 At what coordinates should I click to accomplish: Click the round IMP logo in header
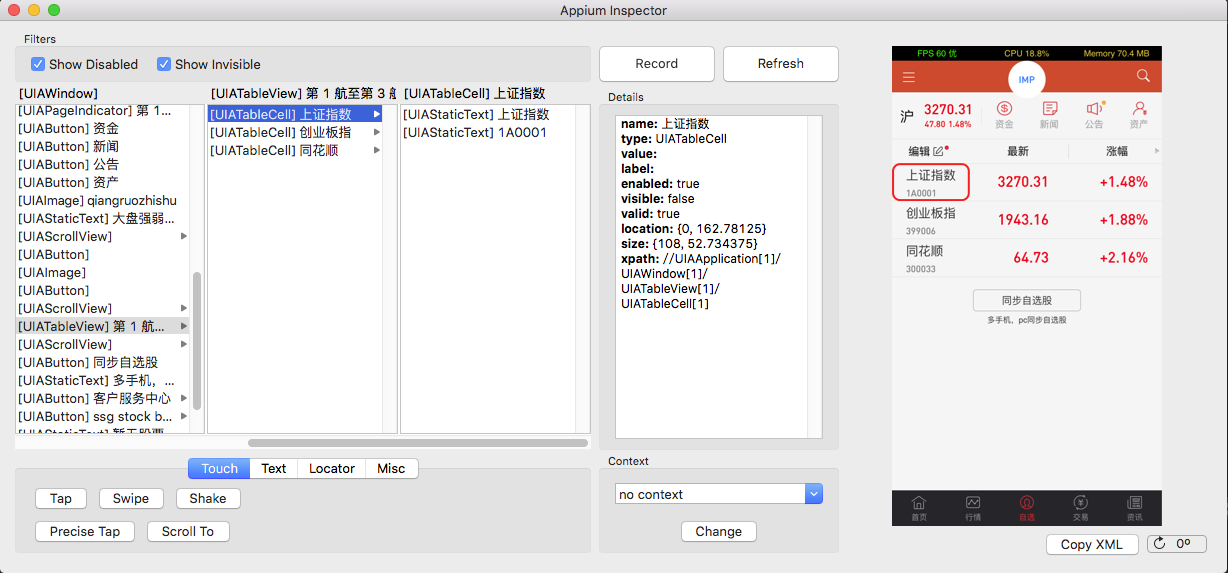[1026, 79]
